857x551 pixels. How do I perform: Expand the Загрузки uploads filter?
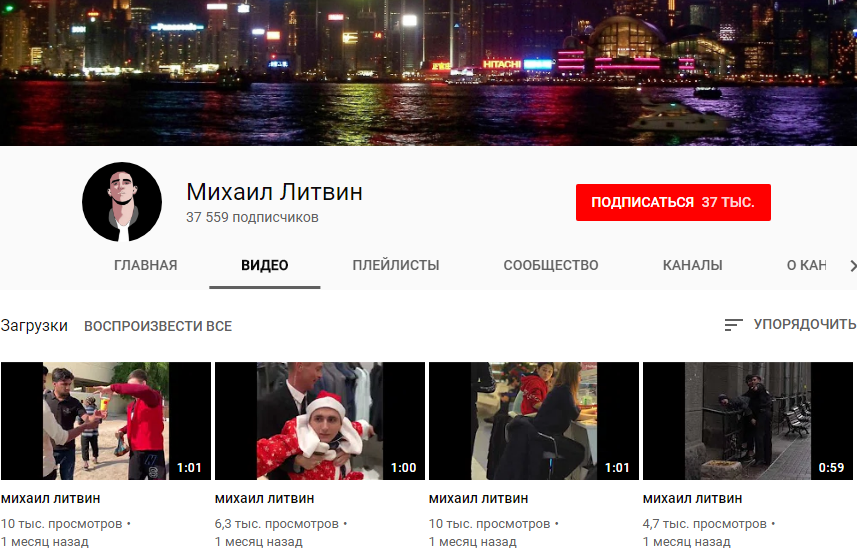point(34,326)
